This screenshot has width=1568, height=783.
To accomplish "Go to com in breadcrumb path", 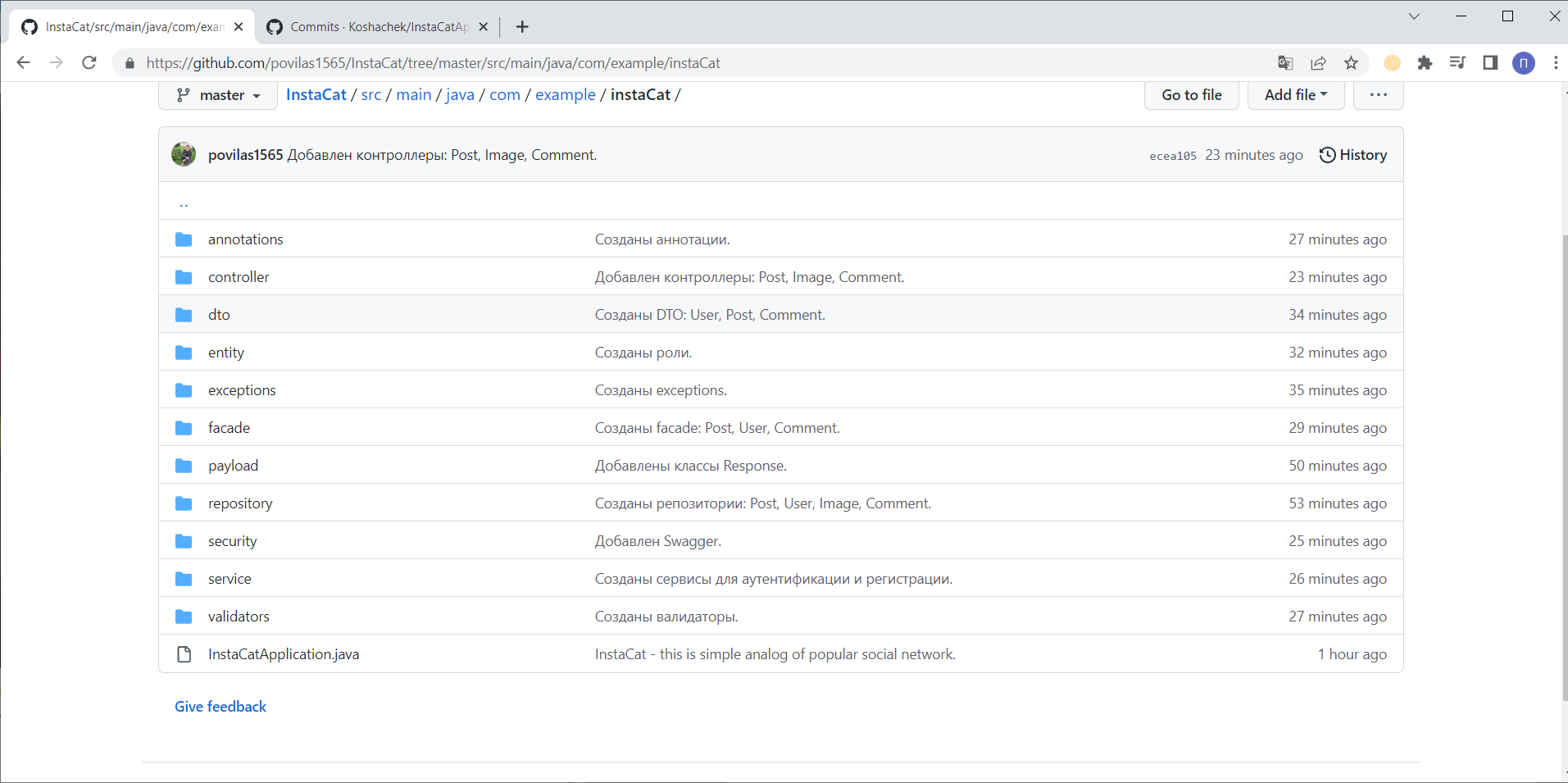I will pyautogui.click(x=505, y=95).
